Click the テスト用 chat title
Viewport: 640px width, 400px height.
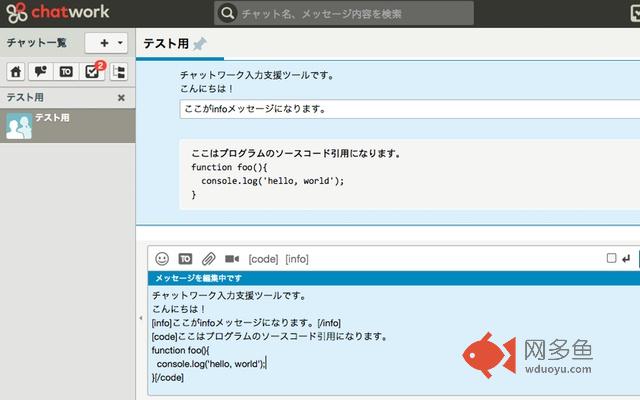166,43
